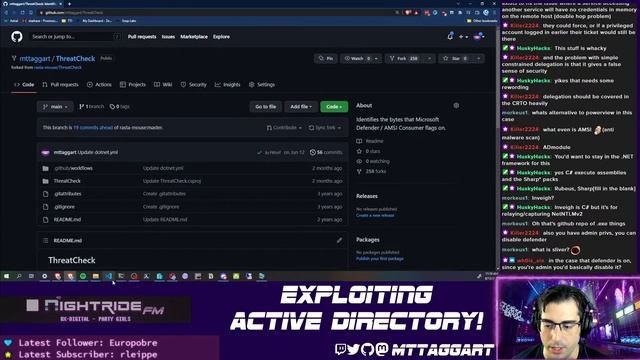Open File Explorer from the taskbar
This screenshot has width=640, height=360.
click(x=96, y=276)
